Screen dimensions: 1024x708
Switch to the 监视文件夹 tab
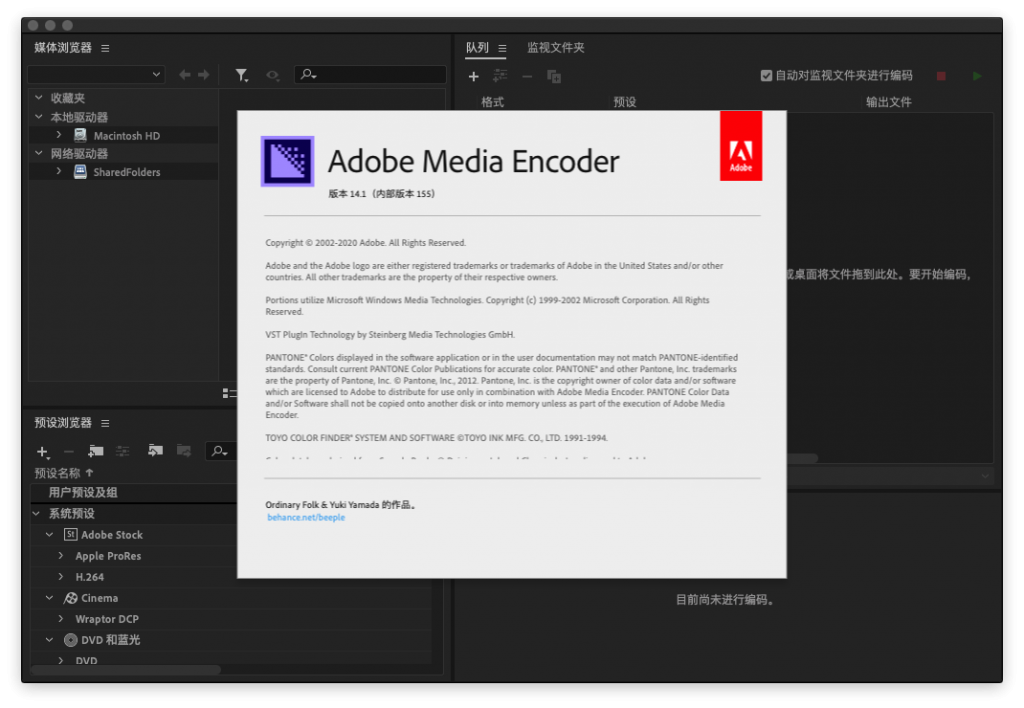556,48
